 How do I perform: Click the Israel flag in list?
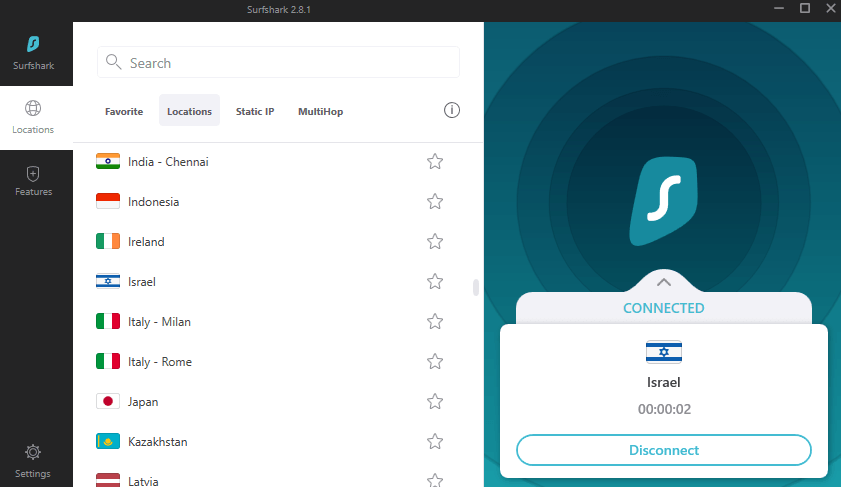tap(108, 282)
